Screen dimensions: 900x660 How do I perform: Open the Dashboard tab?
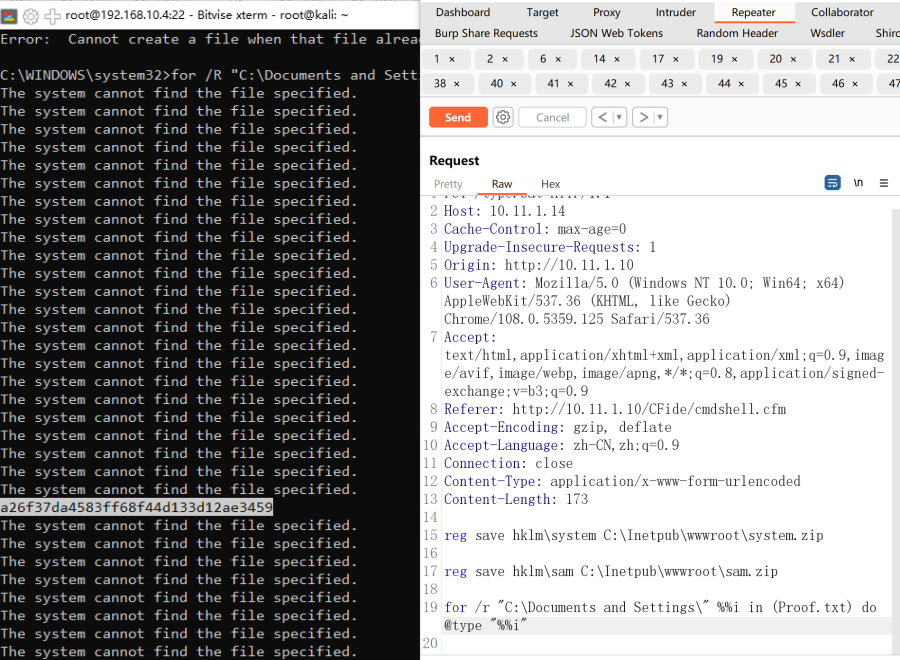(x=463, y=12)
